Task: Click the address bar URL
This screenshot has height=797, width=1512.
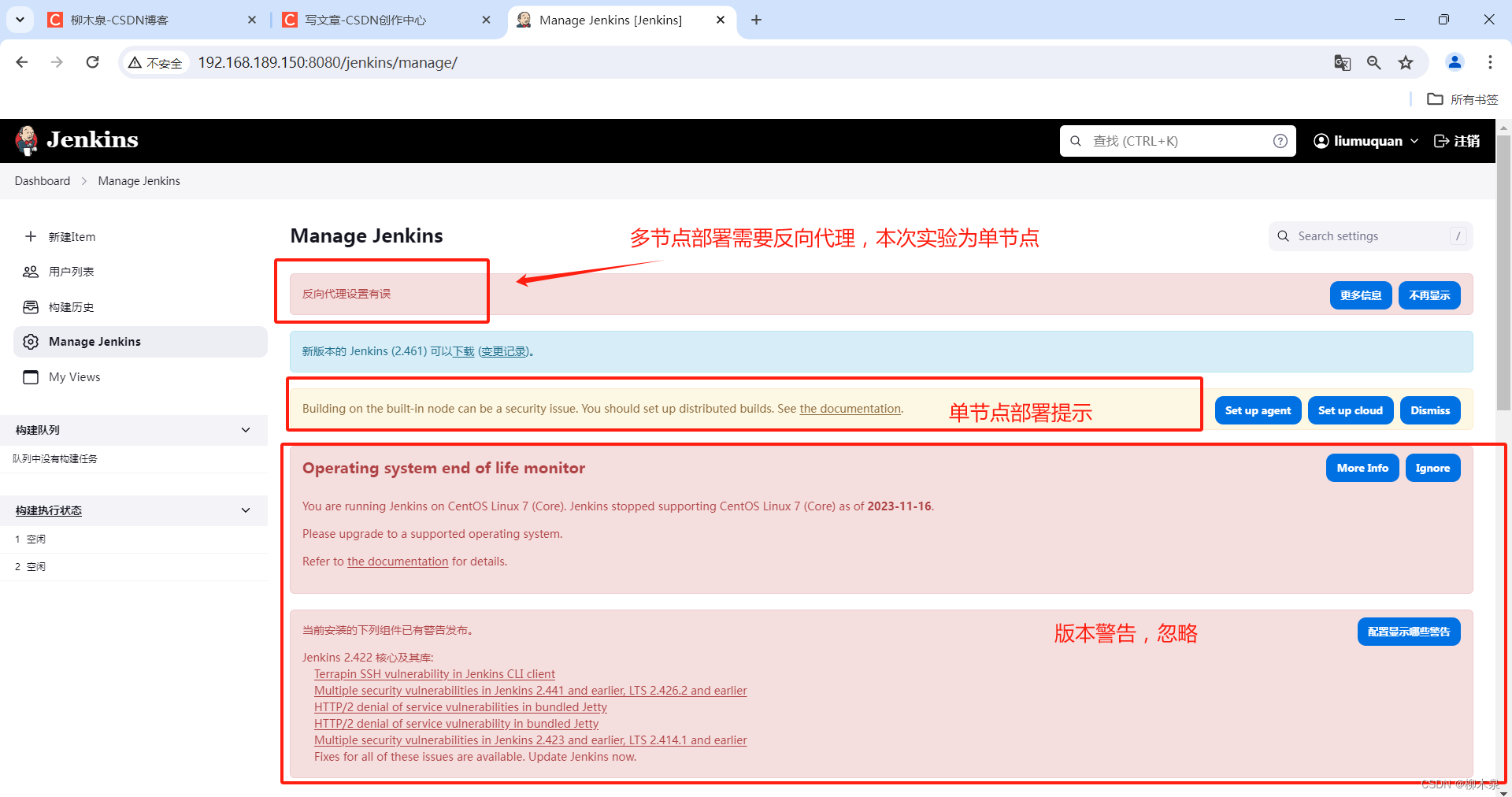Action: 328,63
